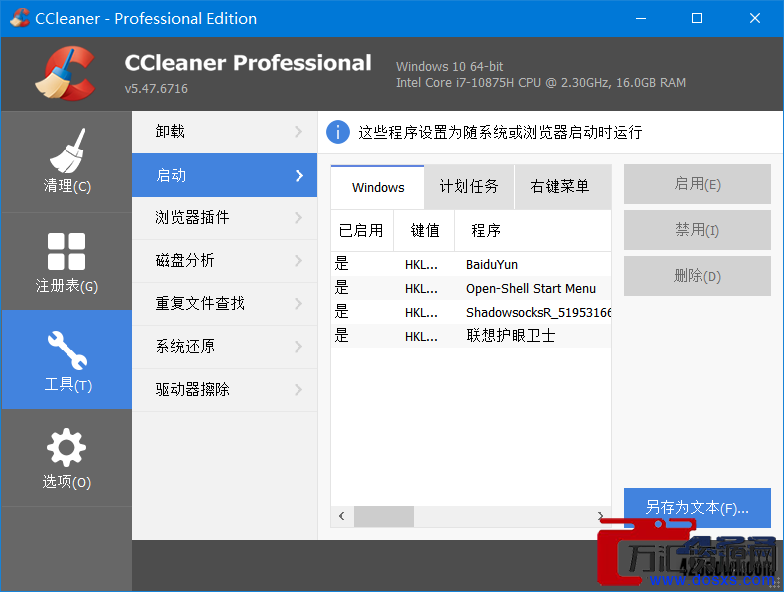Sort by the 已启用 column header

362,230
